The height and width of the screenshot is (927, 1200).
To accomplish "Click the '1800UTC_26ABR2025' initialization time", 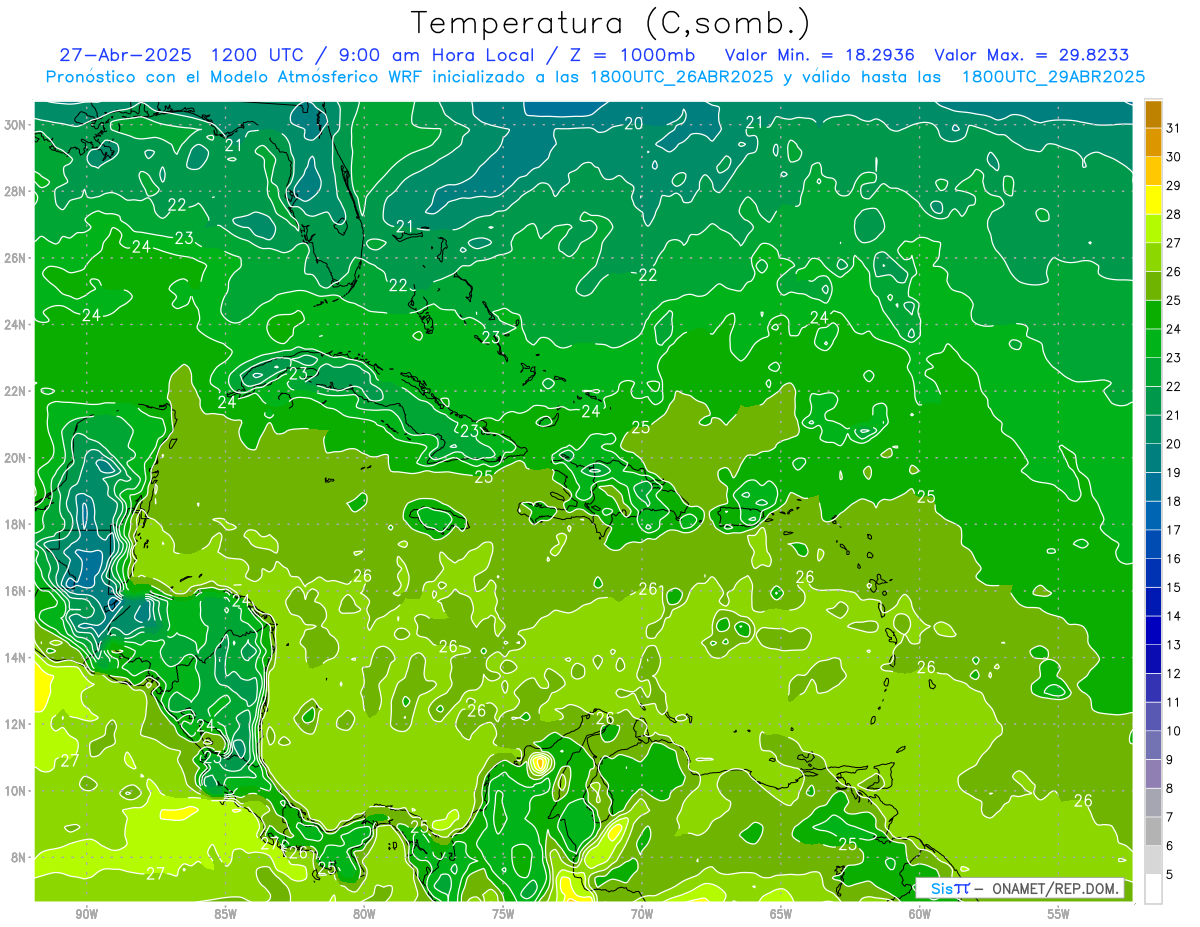I will (681, 76).
